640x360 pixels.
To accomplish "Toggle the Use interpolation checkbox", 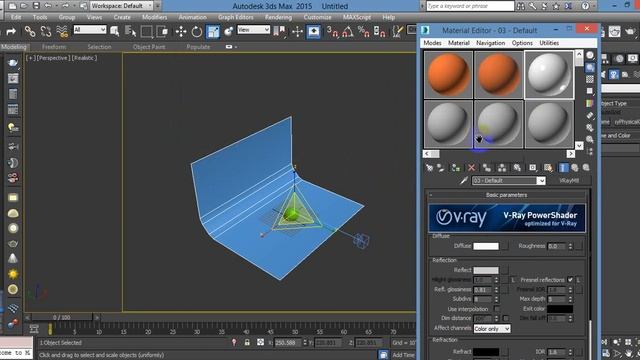I will [x=497, y=309].
